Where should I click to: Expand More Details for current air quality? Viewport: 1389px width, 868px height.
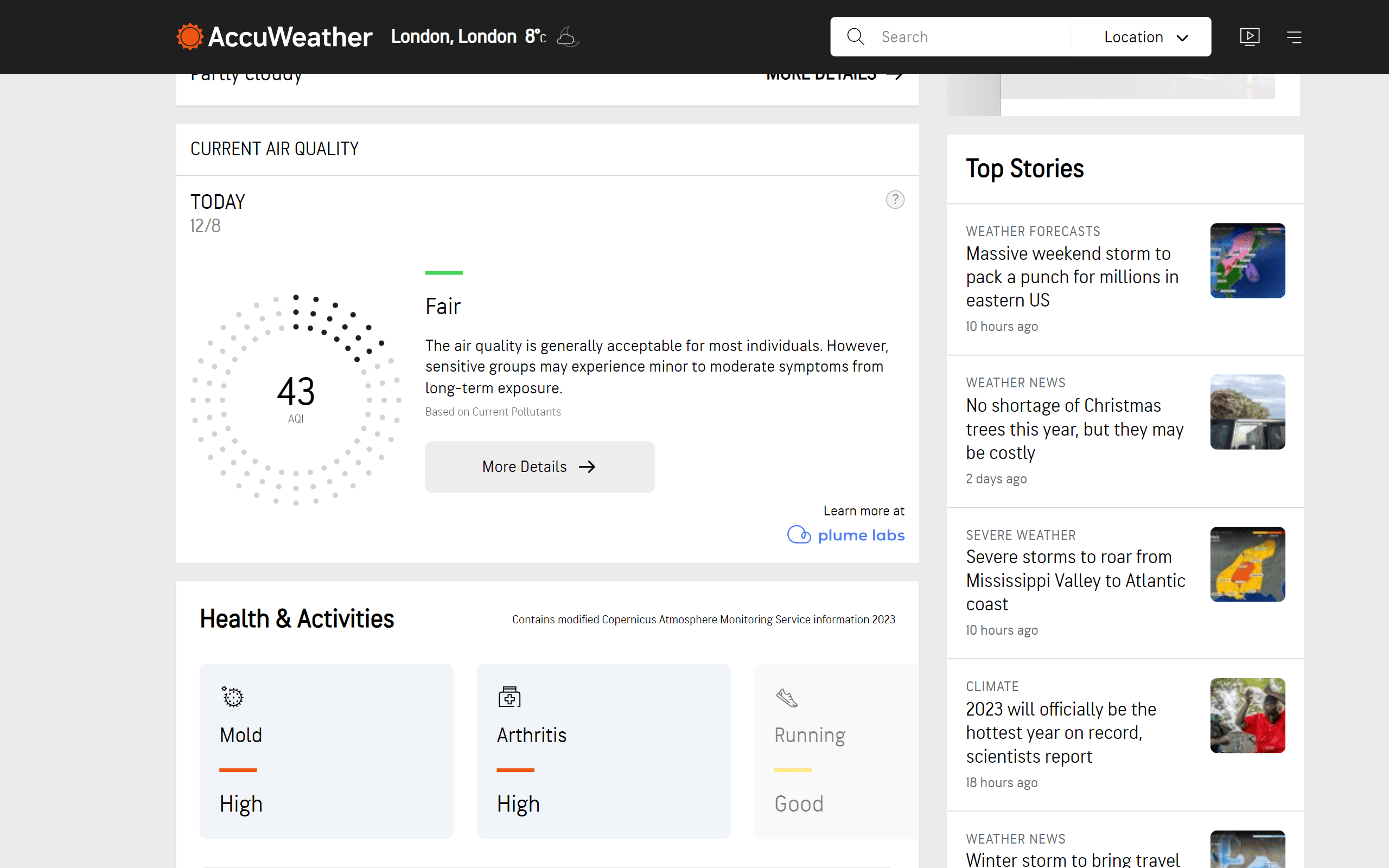tap(539, 467)
